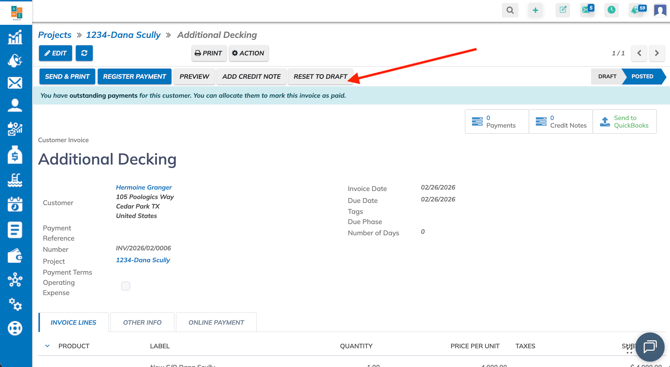Click the Additional Decking invoice title

coord(107,159)
